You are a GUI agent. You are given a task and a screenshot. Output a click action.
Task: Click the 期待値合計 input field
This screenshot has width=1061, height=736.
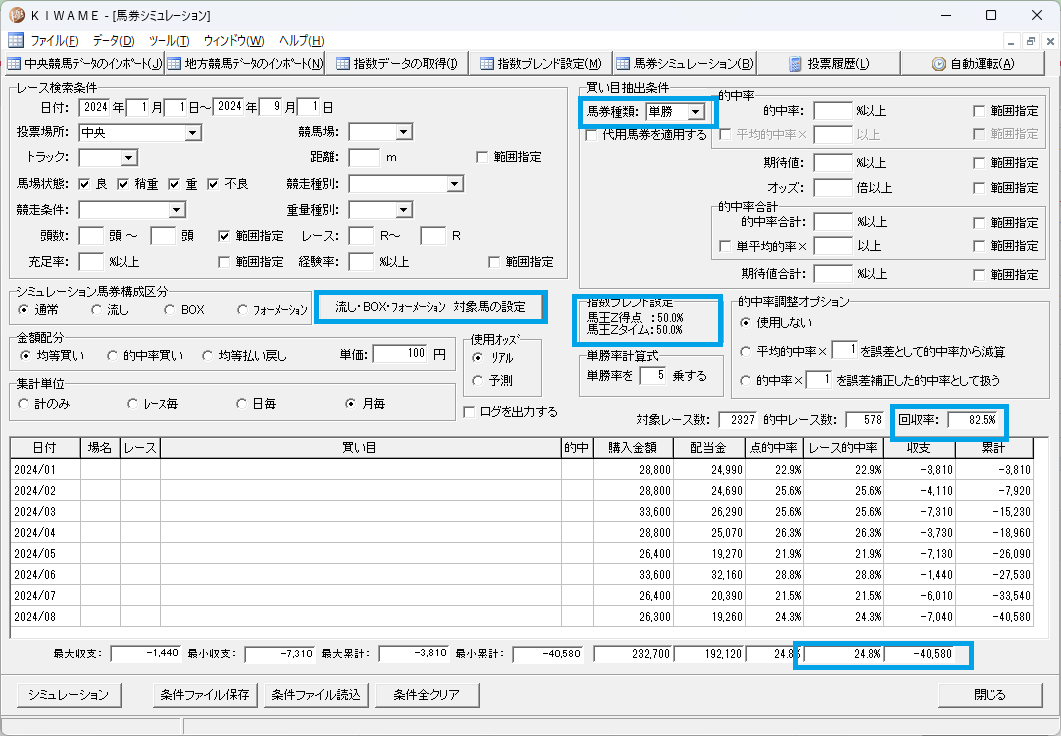[x=832, y=275]
